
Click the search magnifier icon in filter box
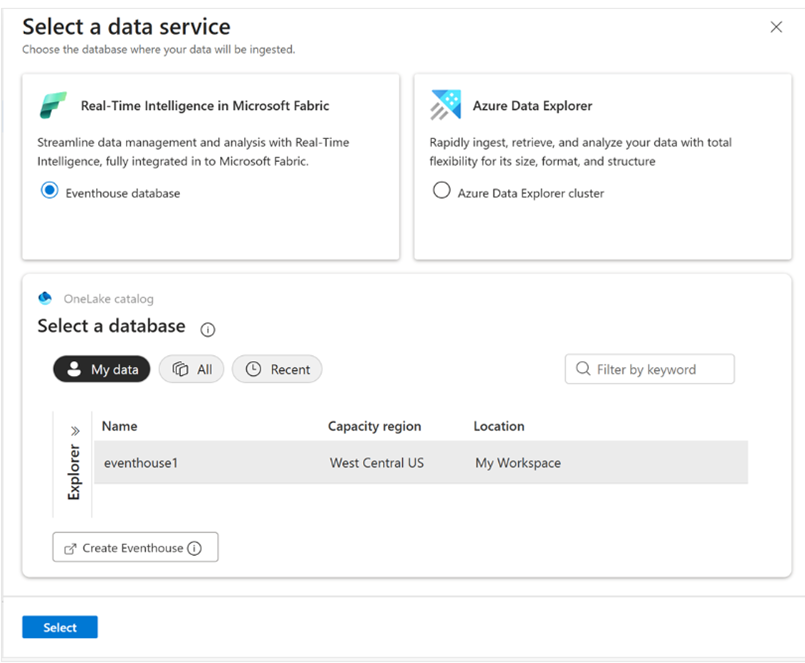coord(583,369)
